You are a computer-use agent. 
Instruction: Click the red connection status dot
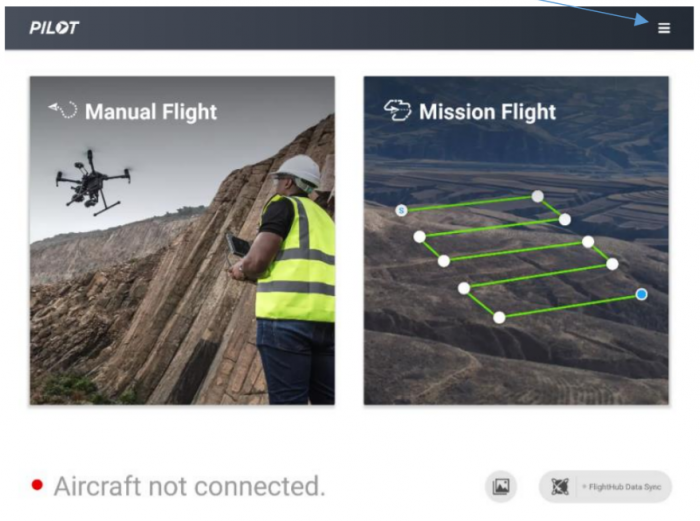[38, 485]
